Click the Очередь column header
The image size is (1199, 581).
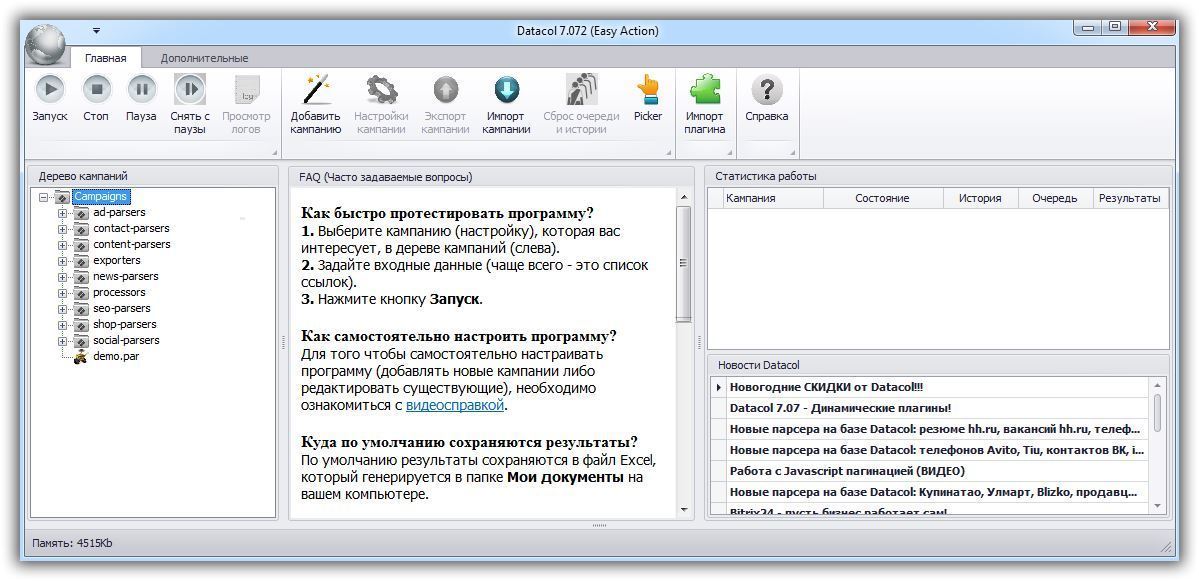click(x=1054, y=198)
